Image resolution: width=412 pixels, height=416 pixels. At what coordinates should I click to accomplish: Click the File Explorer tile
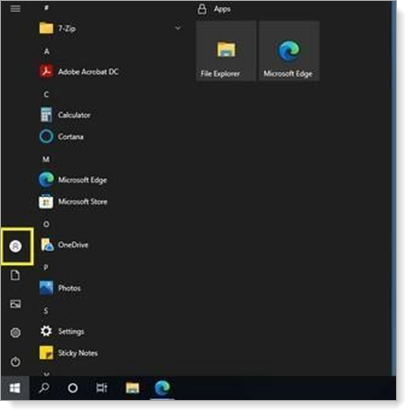(226, 51)
